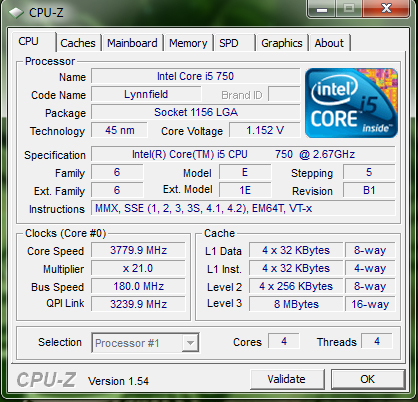Click the Level 3 cache size field
Viewport: 418px width, 402px height.
point(296,304)
